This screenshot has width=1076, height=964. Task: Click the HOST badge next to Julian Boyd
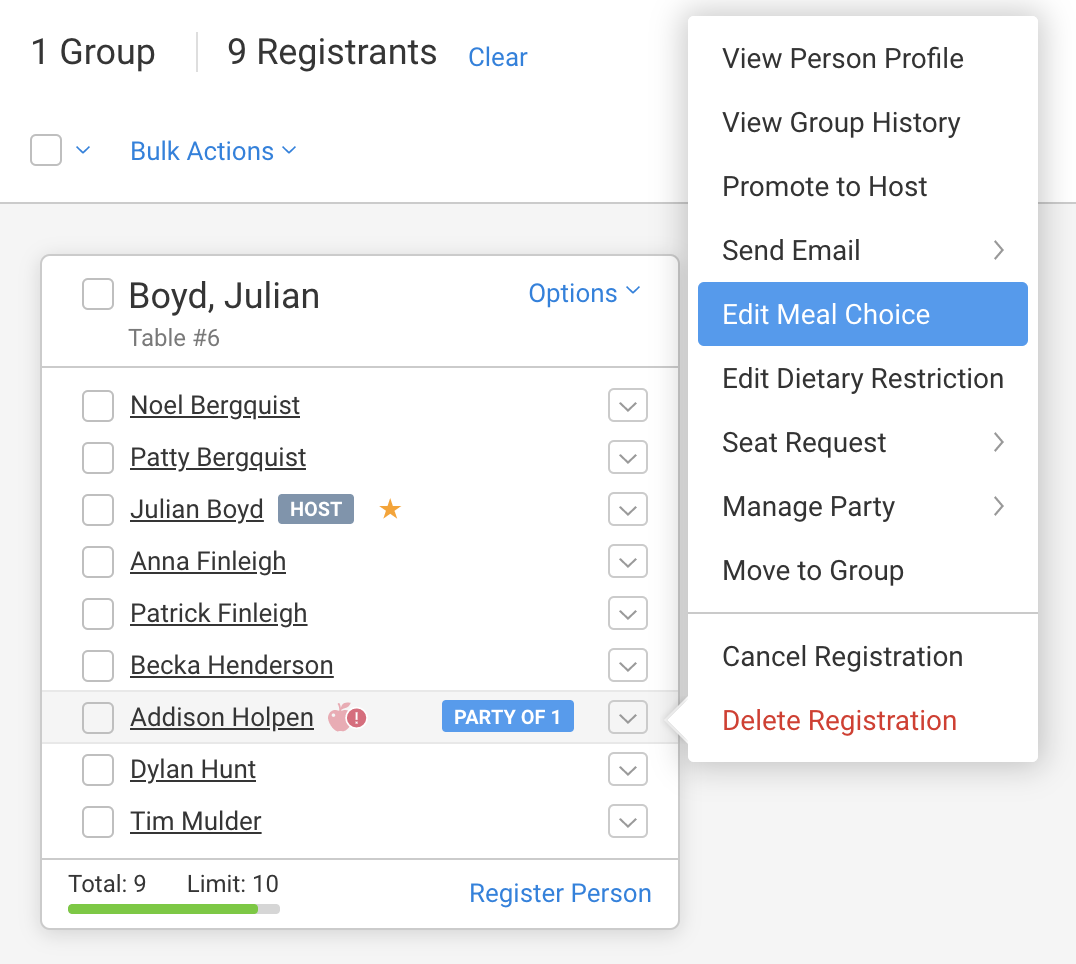(x=315, y=510)
